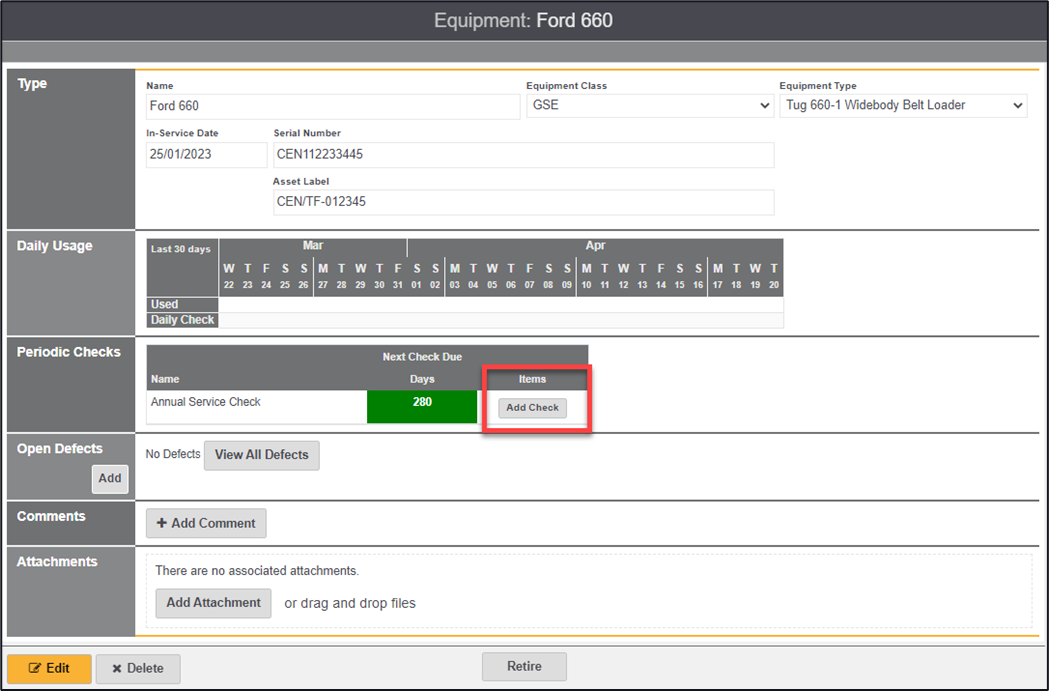The width and height of the screenshot is (1049, 691).
Task: Click the Edit button with pencil icon
Action: click(x=49, y=668)
